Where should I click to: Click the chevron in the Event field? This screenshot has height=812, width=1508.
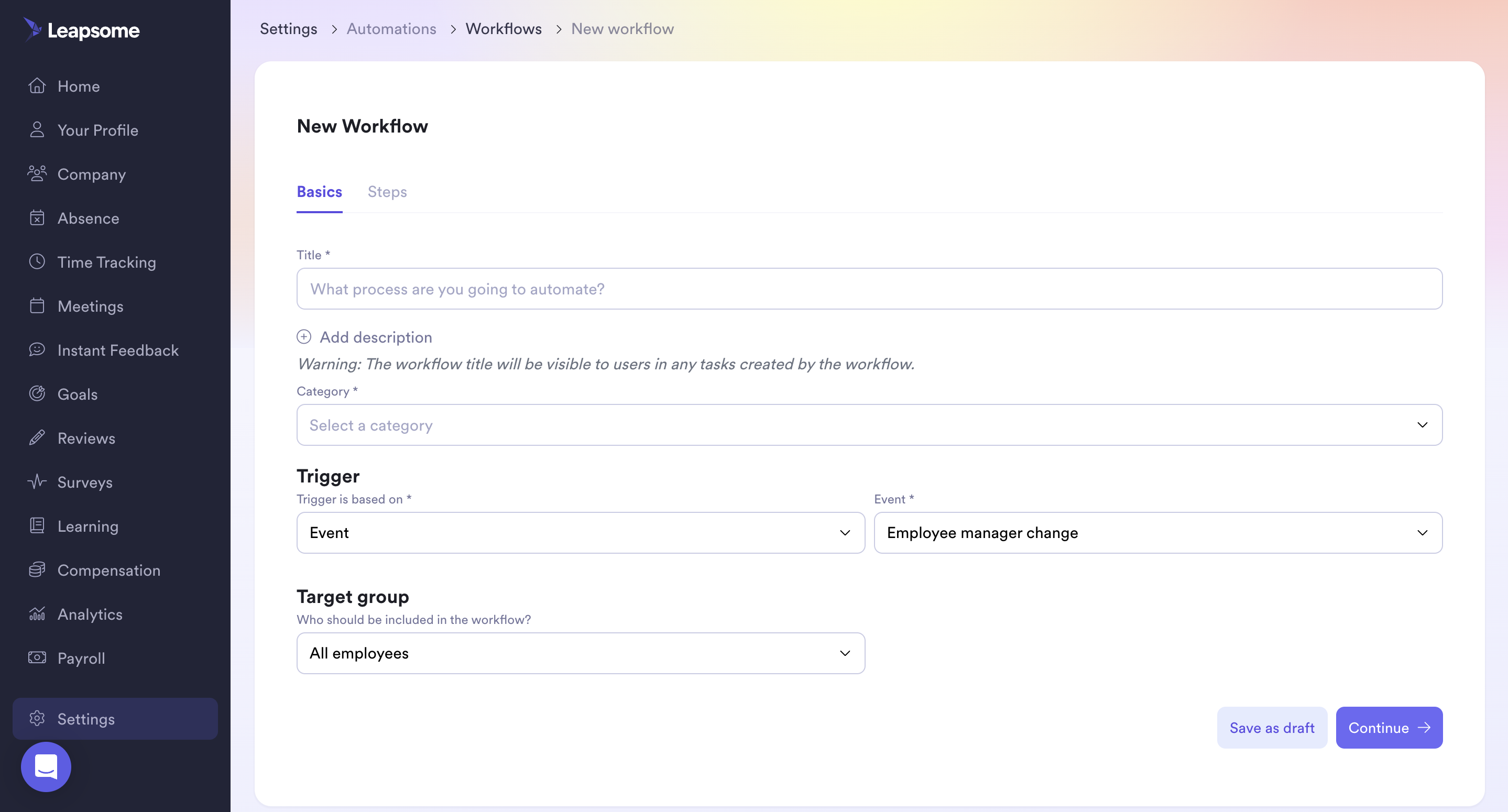(1422, 533)
